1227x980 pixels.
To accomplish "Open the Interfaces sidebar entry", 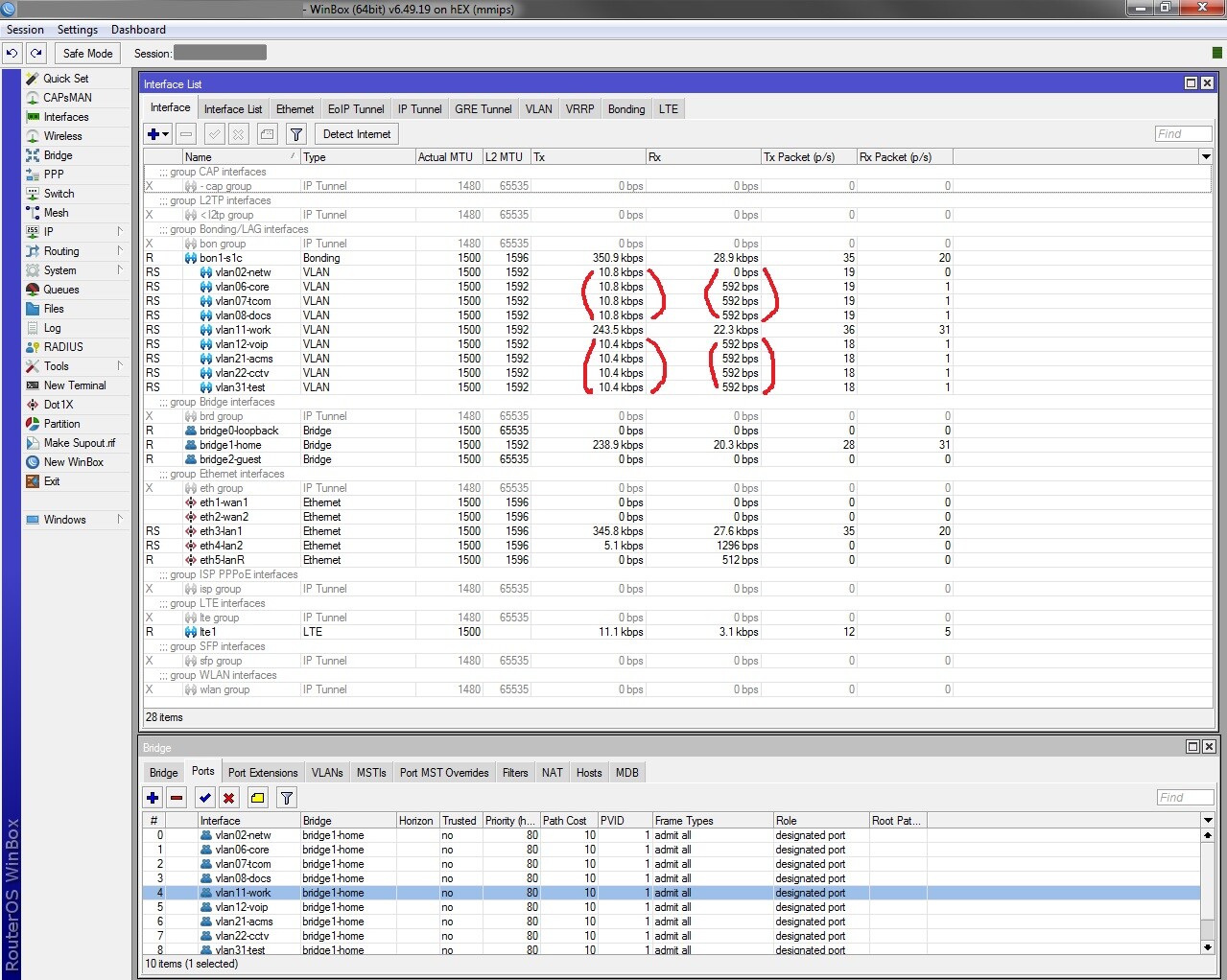I will (66, 117).
